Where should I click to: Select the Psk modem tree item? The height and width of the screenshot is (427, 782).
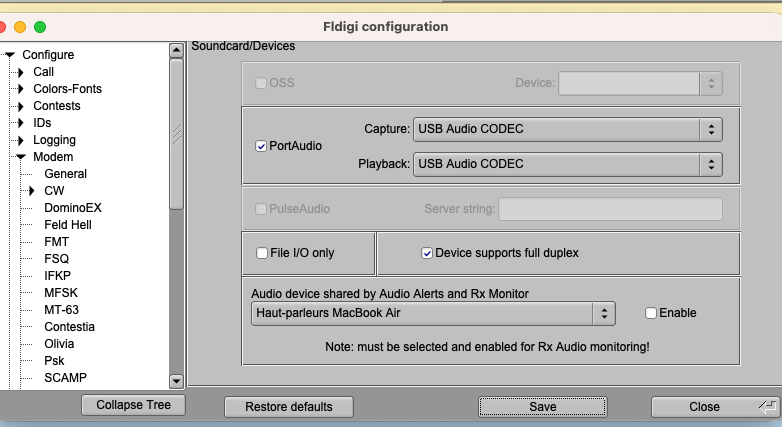(54, 361)
